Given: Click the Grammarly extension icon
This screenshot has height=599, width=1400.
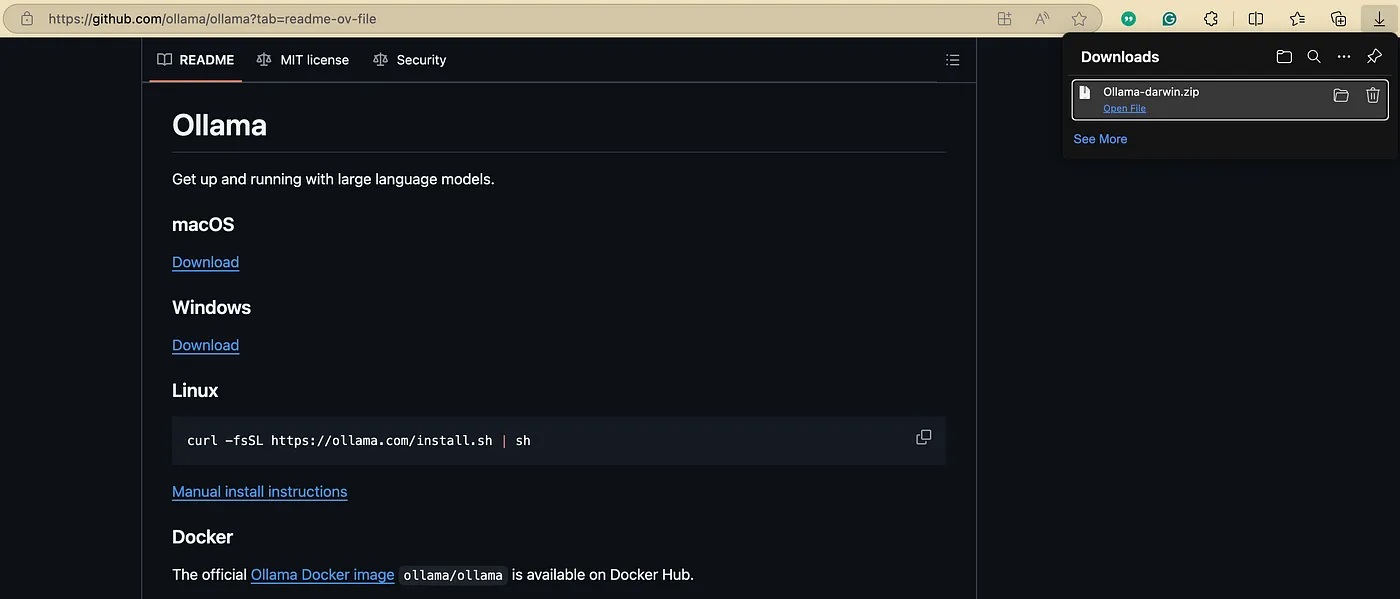Looking at the screenshot, I should pos(1169,19).
